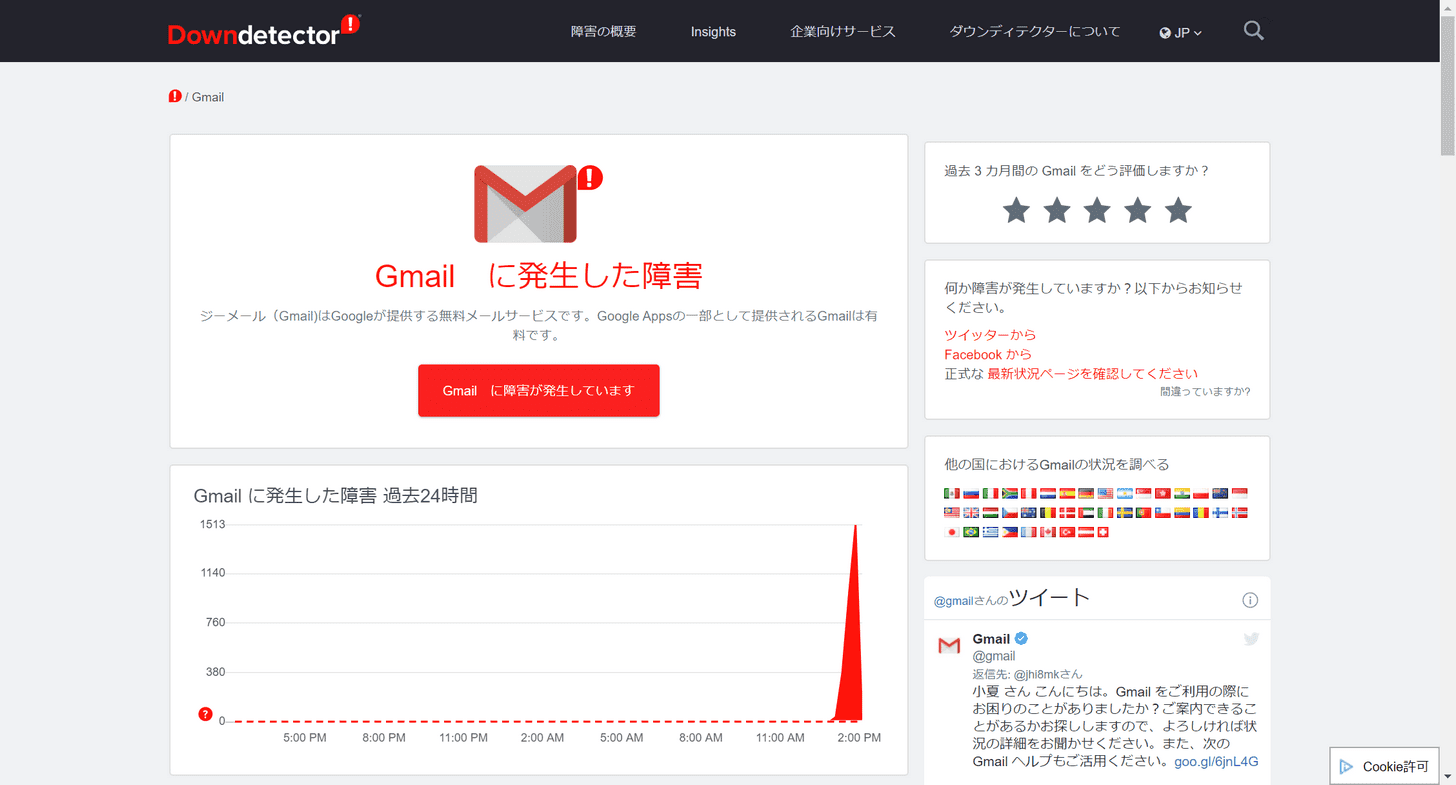The width and height of the screenshot is (1456, 785).
Task: Click the page vertical scrollbar thumb
Action: (1448, 85)
